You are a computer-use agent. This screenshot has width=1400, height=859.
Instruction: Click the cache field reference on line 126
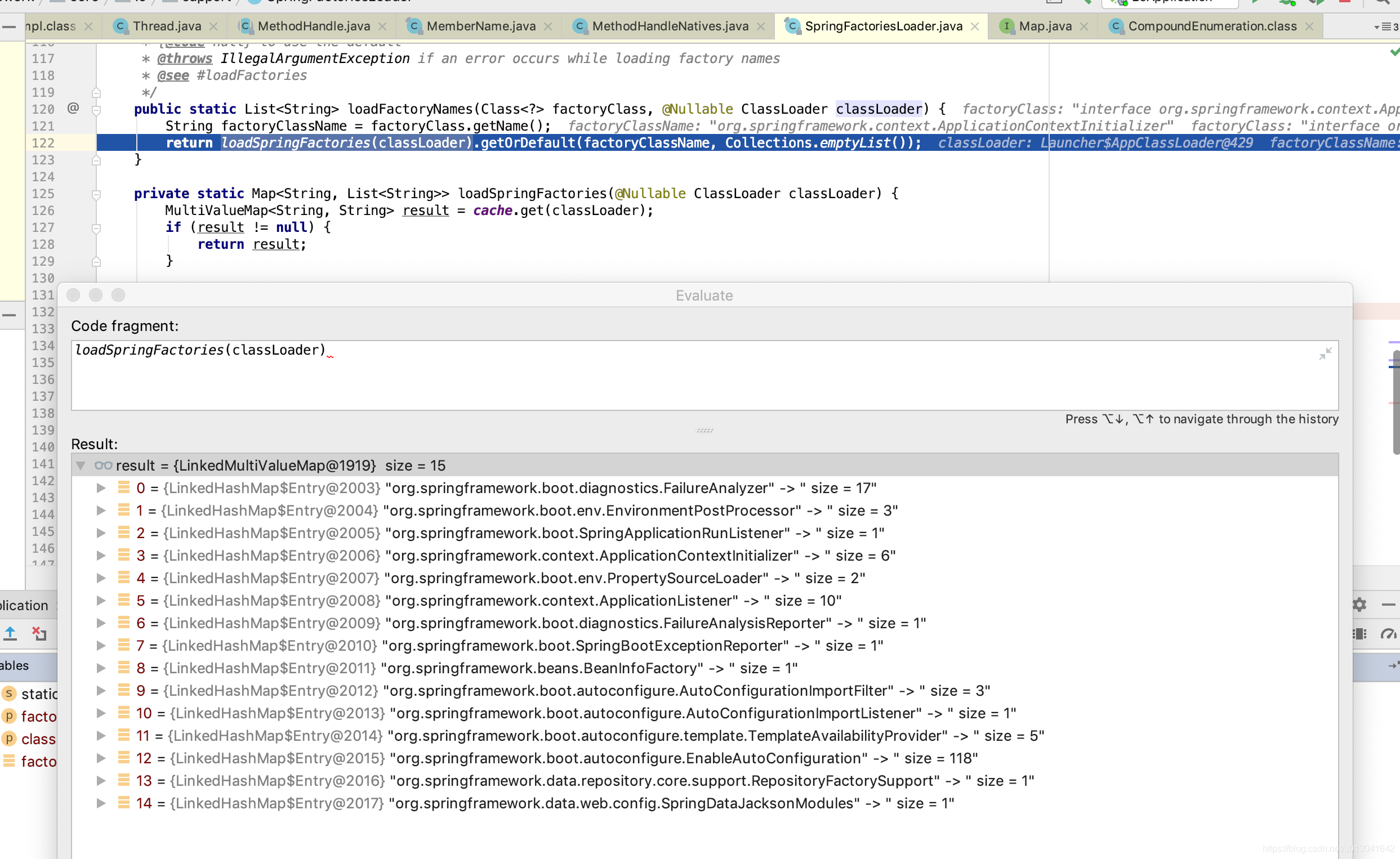pos(493,211)
